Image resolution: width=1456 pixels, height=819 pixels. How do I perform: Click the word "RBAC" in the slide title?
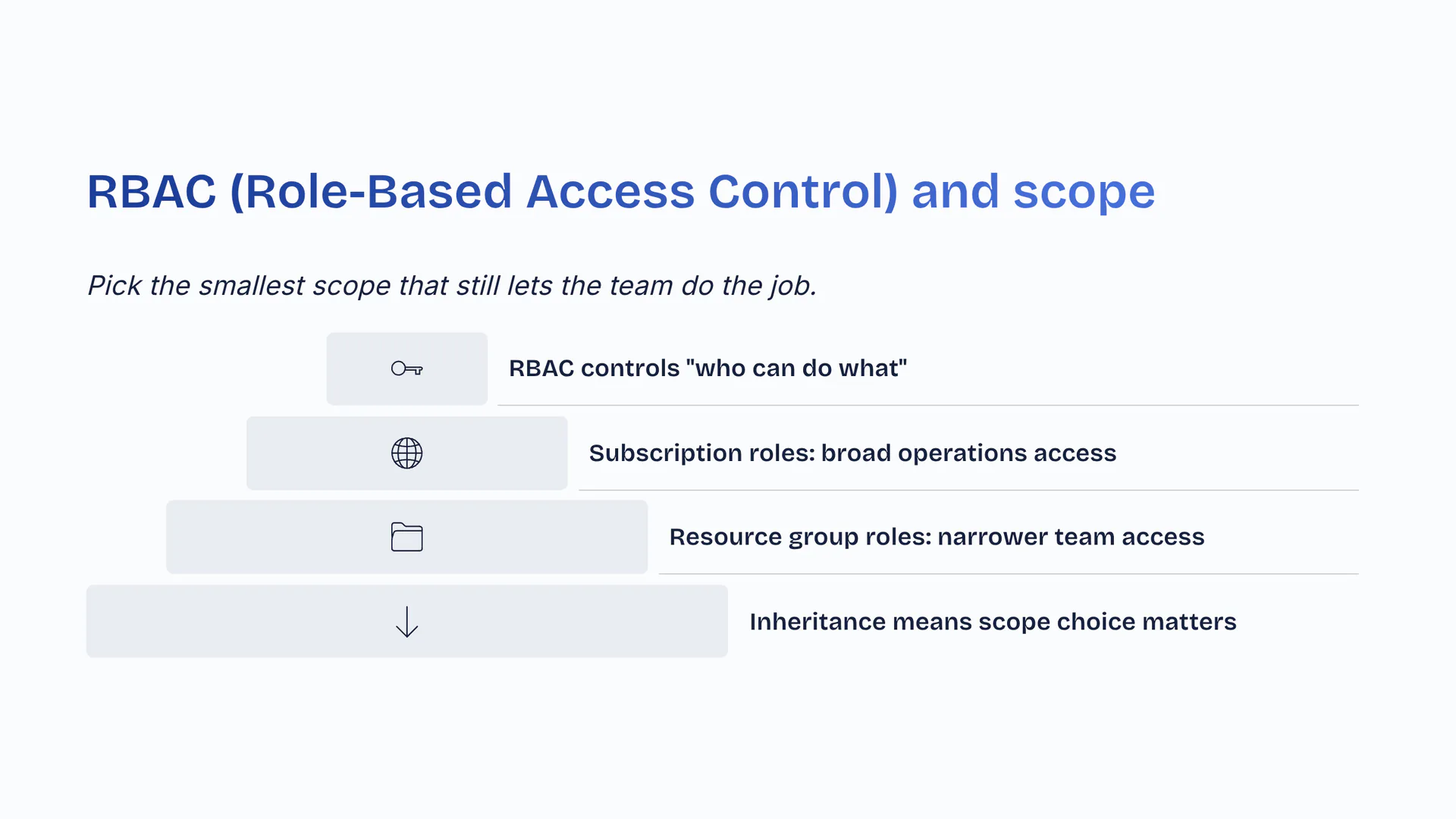152,191
